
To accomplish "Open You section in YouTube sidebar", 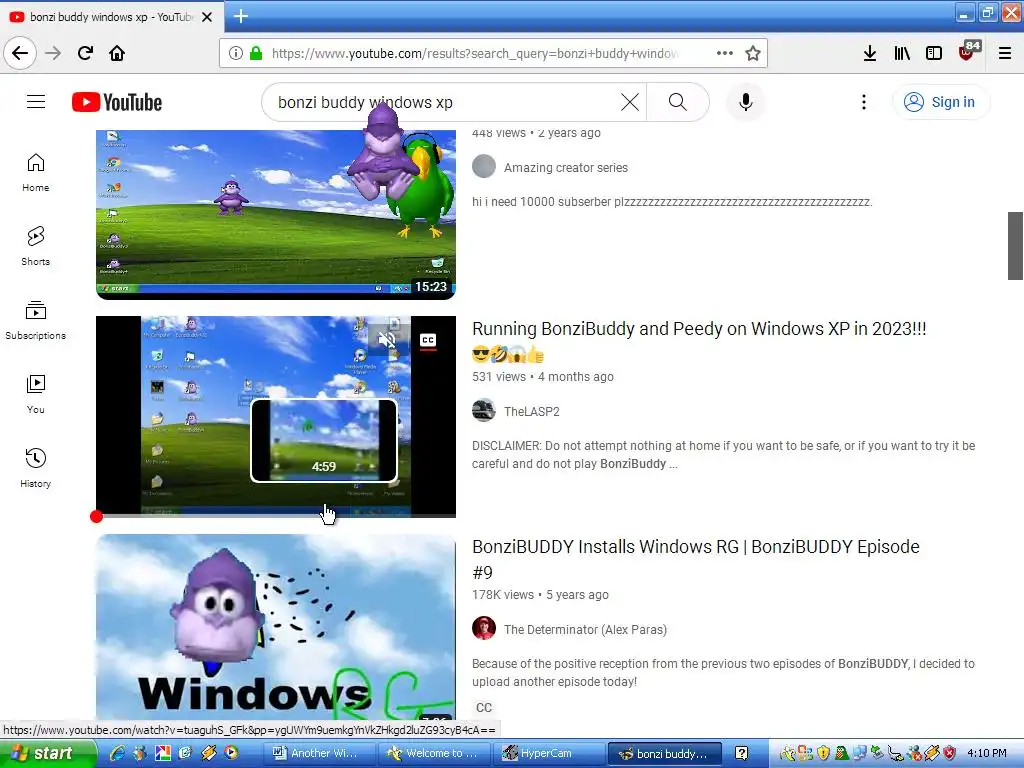I will (36, 394).
